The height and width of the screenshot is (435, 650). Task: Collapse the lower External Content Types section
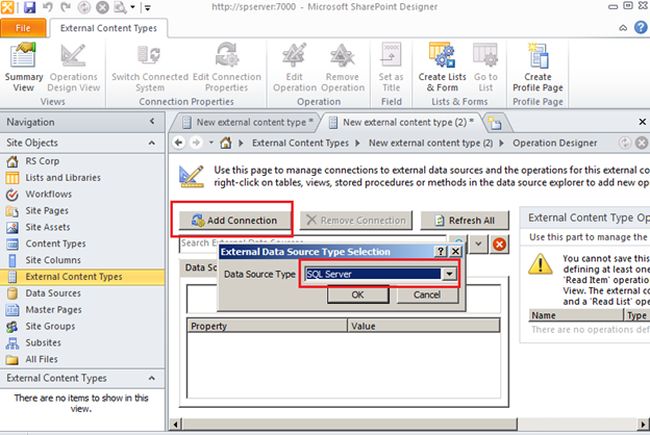[x=152, y=378]
